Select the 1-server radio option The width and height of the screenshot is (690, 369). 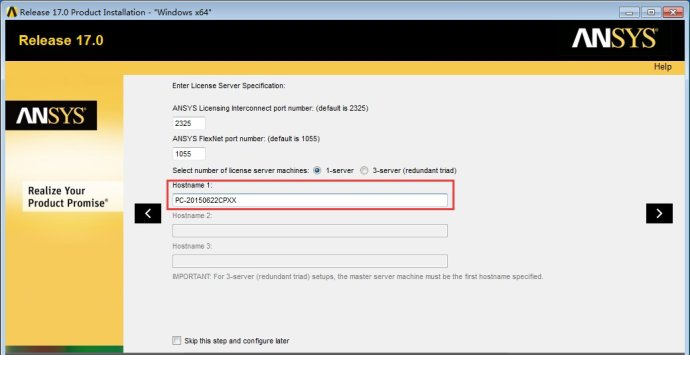pyautogui.click(x=317, y=171)
